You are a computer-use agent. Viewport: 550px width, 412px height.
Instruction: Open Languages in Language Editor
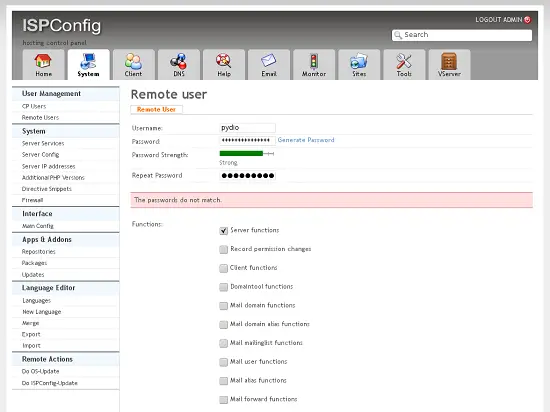[x=36, y=300]
